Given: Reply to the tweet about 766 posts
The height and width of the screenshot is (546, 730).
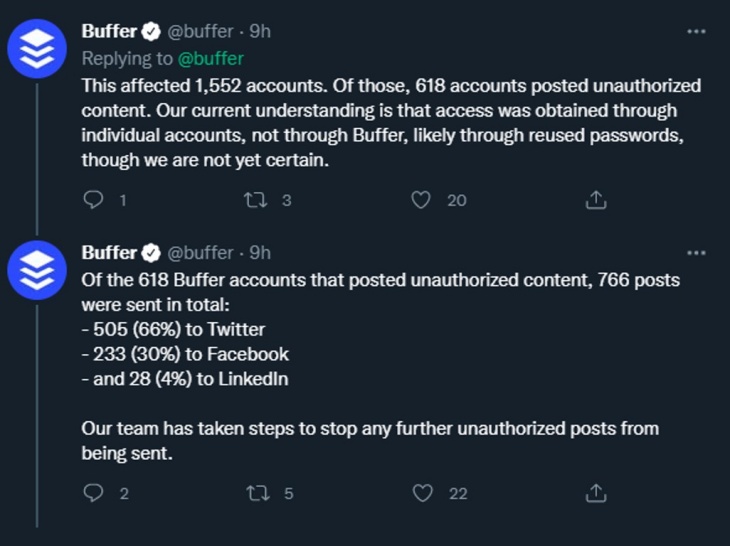Looking at the screenshot, I should (93, 493).
